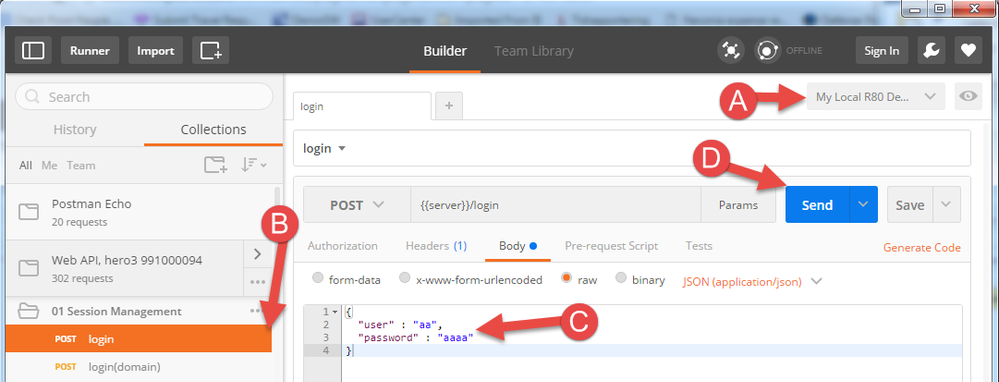Click the interceptor satellite icon
The height and width of the screenshot is (382, 999).
click(730, 51)
